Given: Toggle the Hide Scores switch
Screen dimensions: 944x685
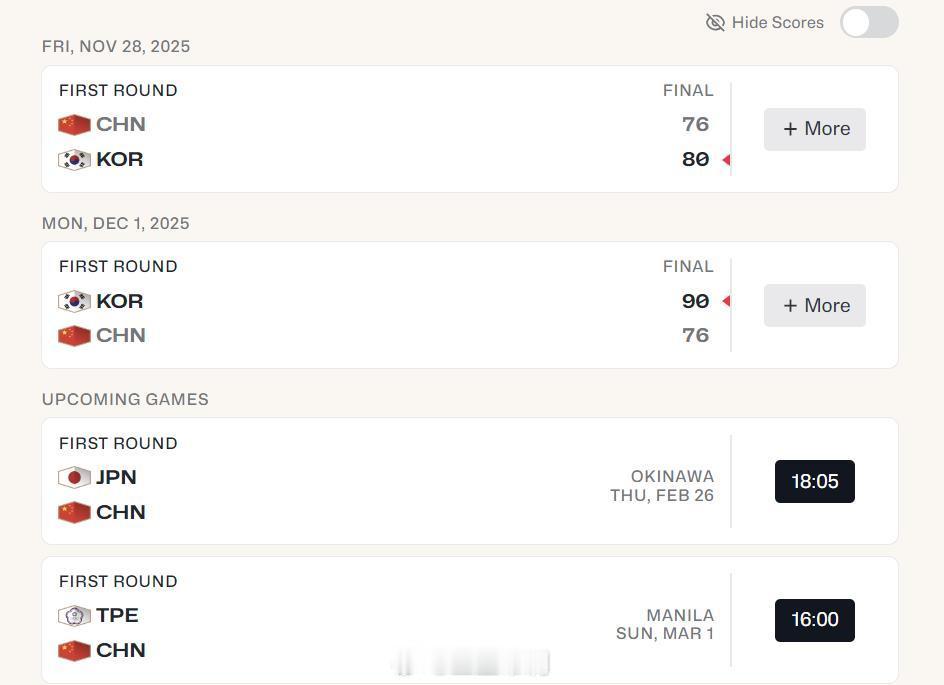Looking at the screenshot, I should click(869, 22).
